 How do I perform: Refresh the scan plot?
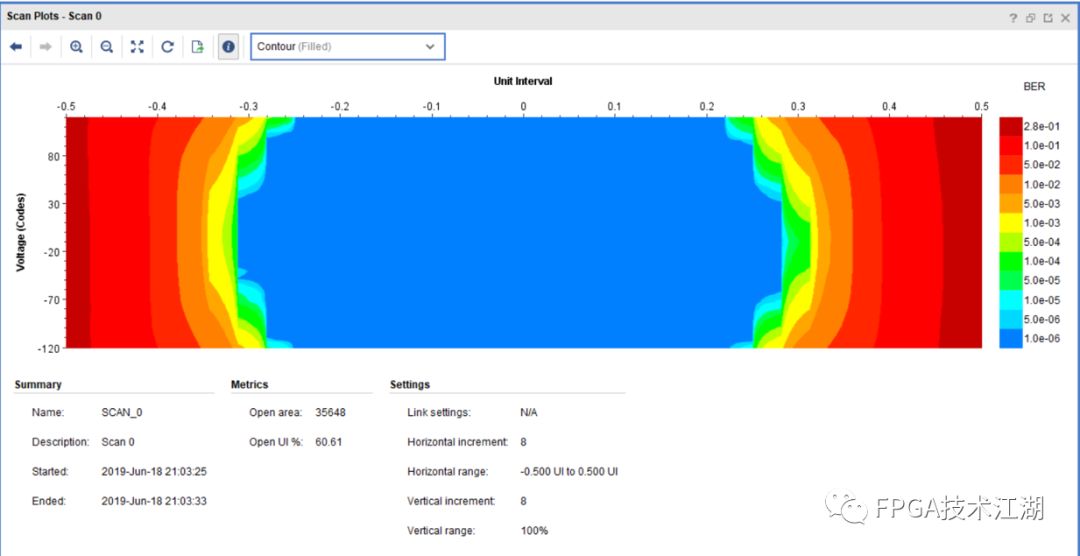point(168,47)
